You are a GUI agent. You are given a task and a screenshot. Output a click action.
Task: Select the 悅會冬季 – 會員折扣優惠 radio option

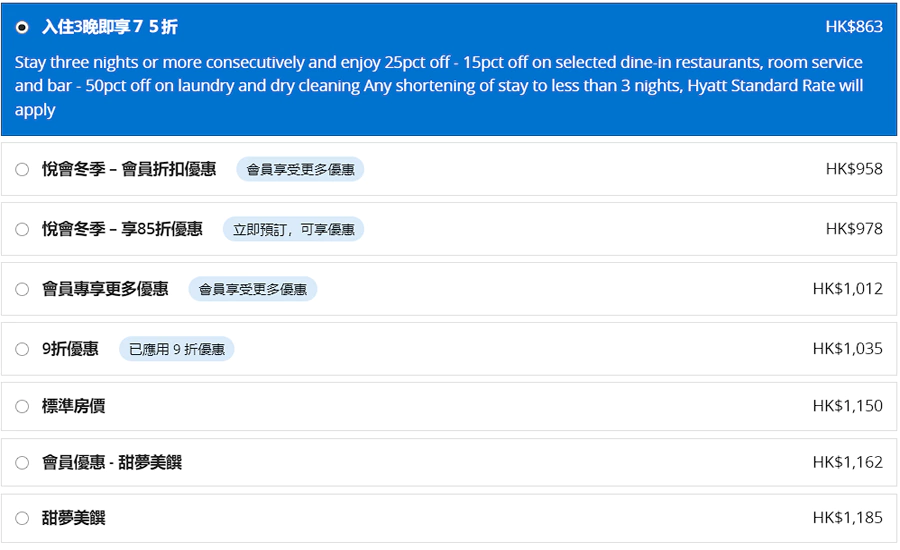(22, 170)
